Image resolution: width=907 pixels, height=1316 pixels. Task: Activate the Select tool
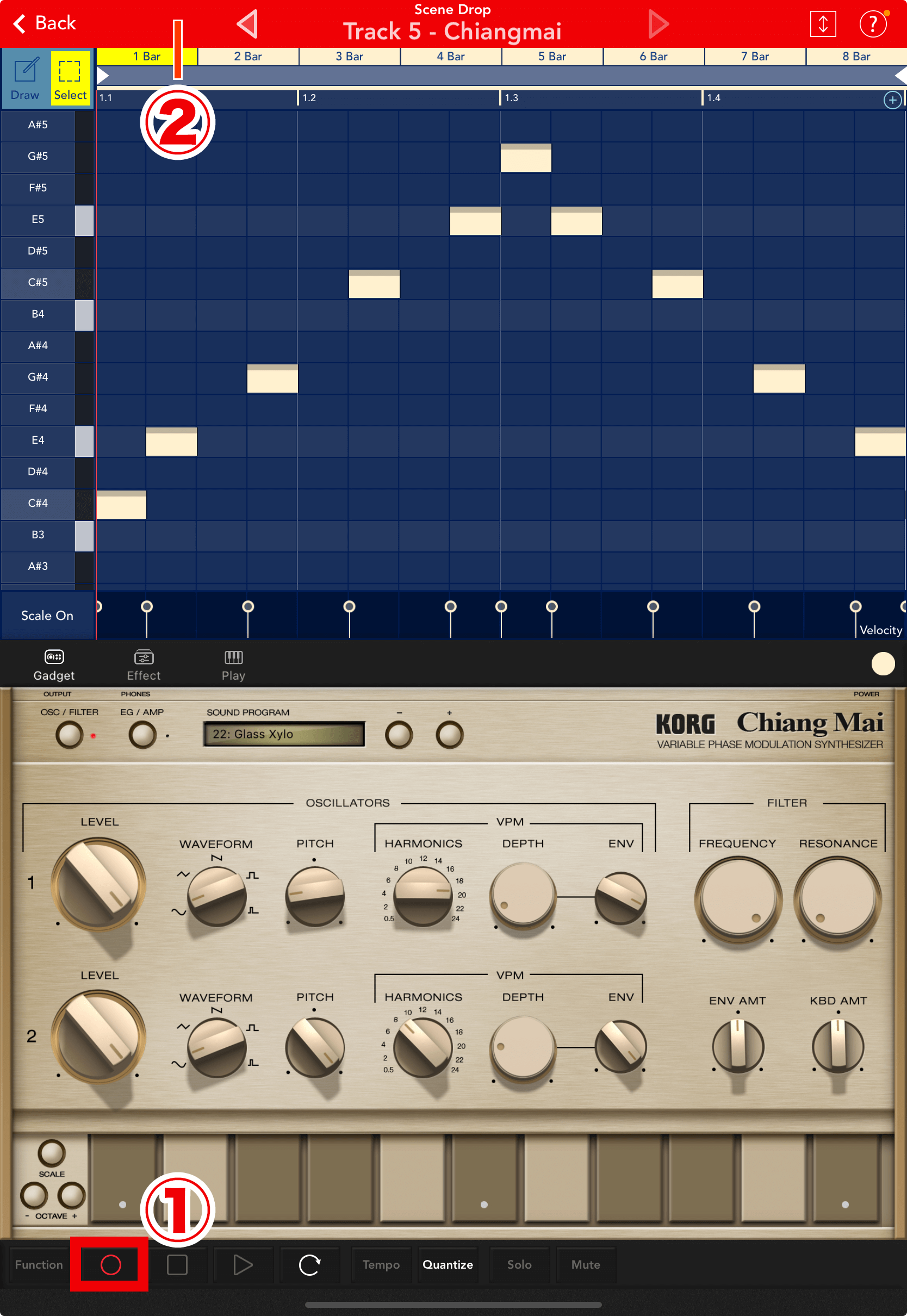71,78
